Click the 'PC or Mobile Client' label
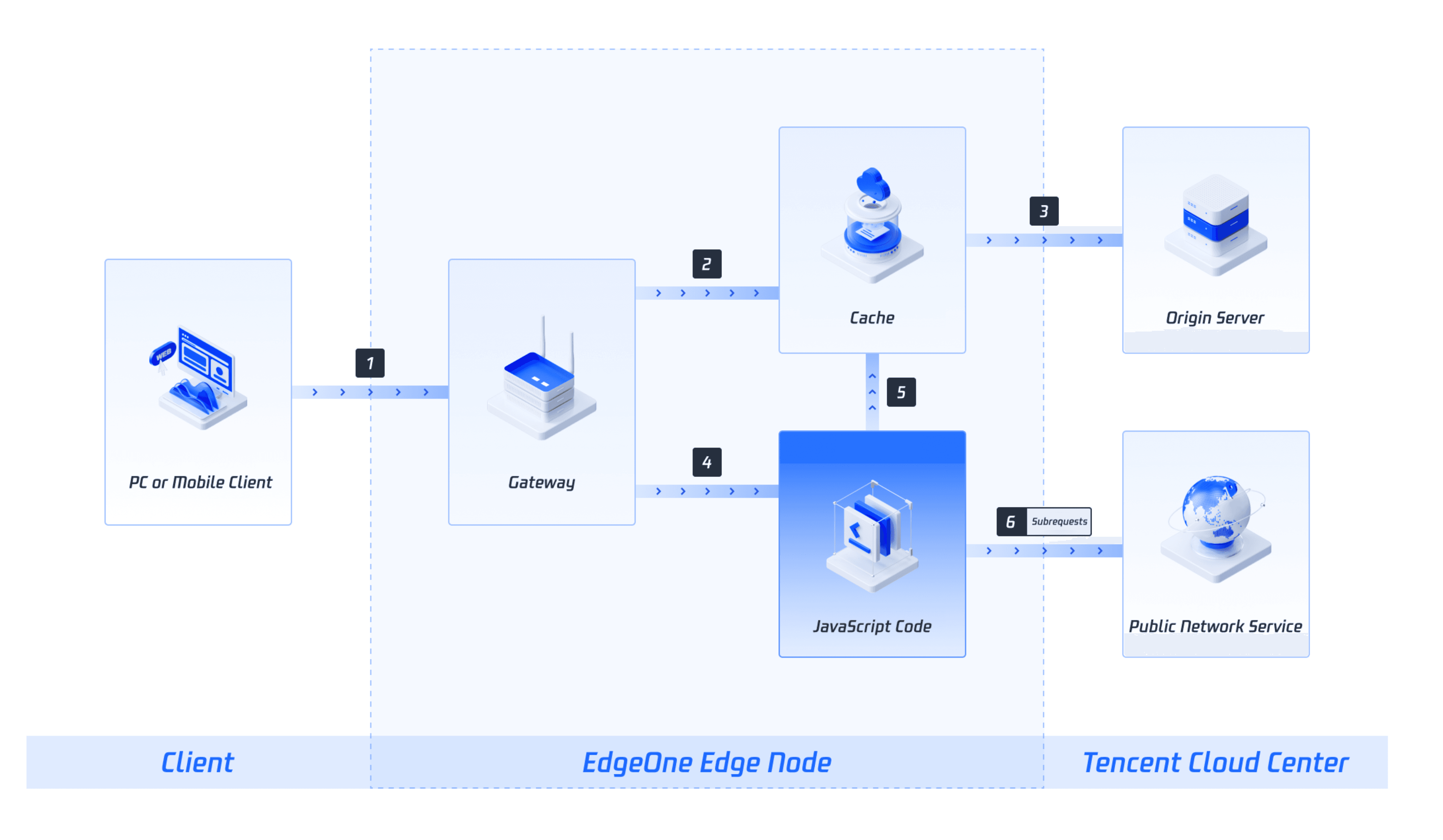 point(200,483)
